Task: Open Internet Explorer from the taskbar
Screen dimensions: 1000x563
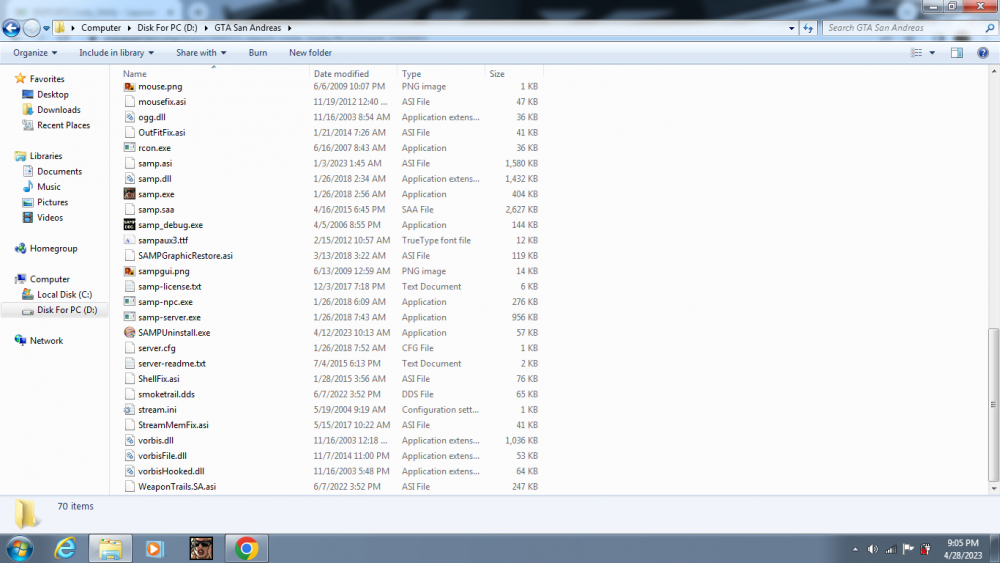Action: [x=65, y=548]
